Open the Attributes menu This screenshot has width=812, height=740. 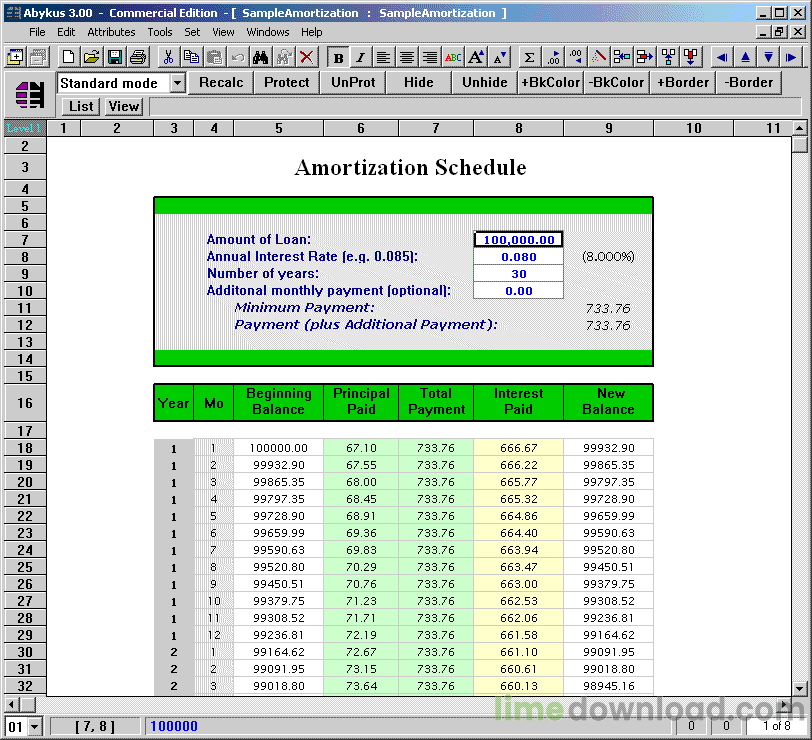point(111,32)
